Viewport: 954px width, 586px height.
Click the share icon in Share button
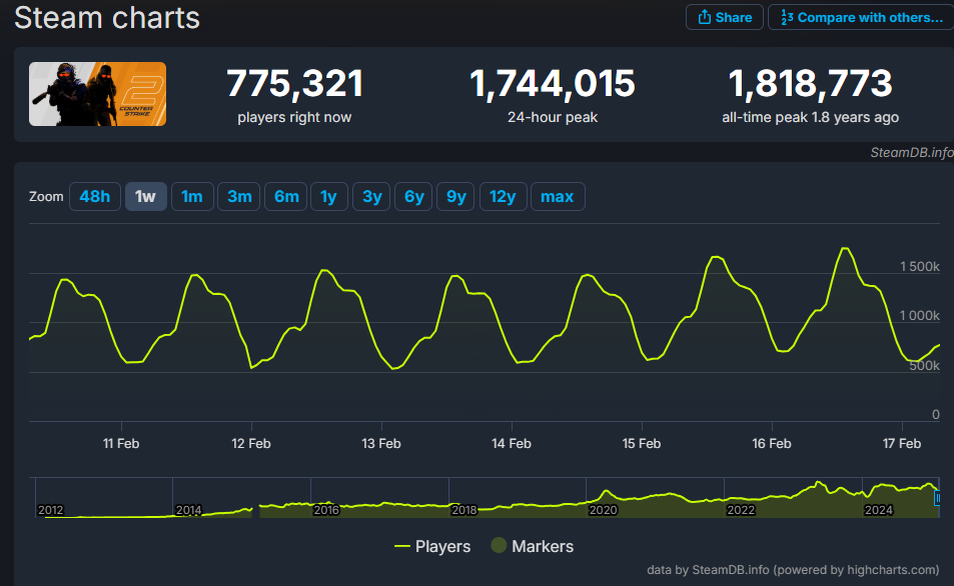click(x=705, y=17)
